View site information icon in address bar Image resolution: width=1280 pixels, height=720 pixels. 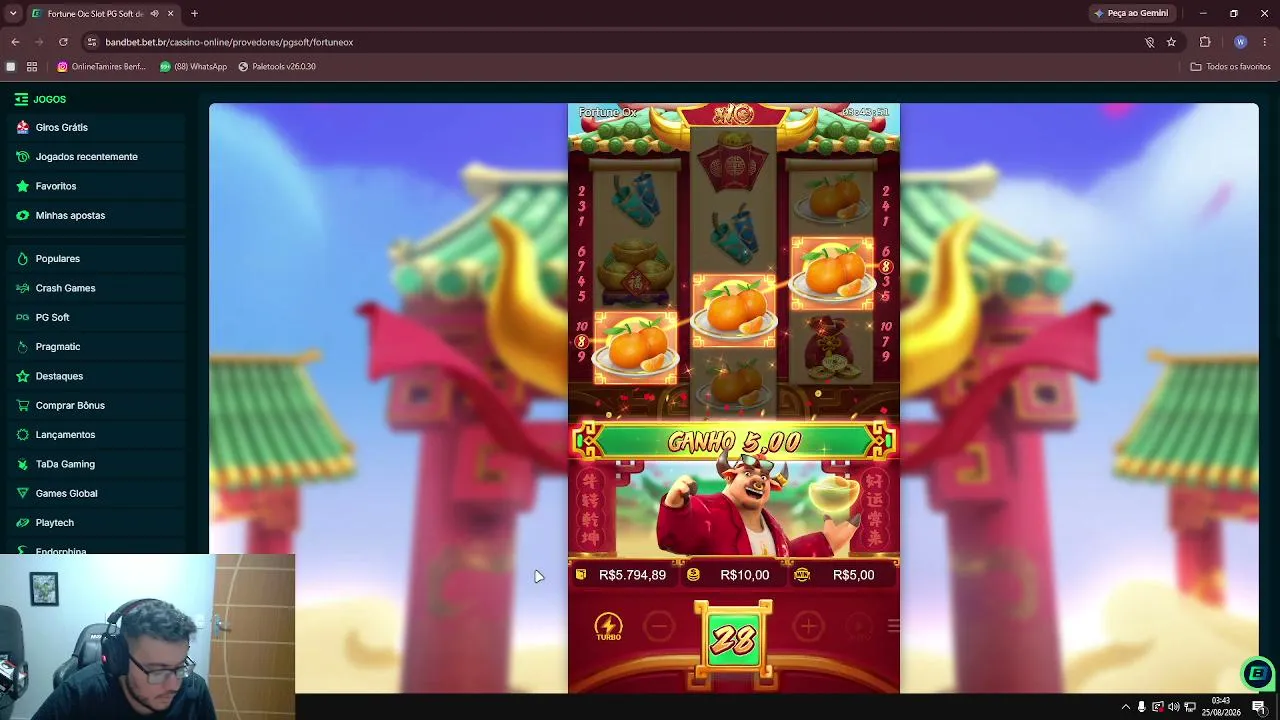[92, 42]
